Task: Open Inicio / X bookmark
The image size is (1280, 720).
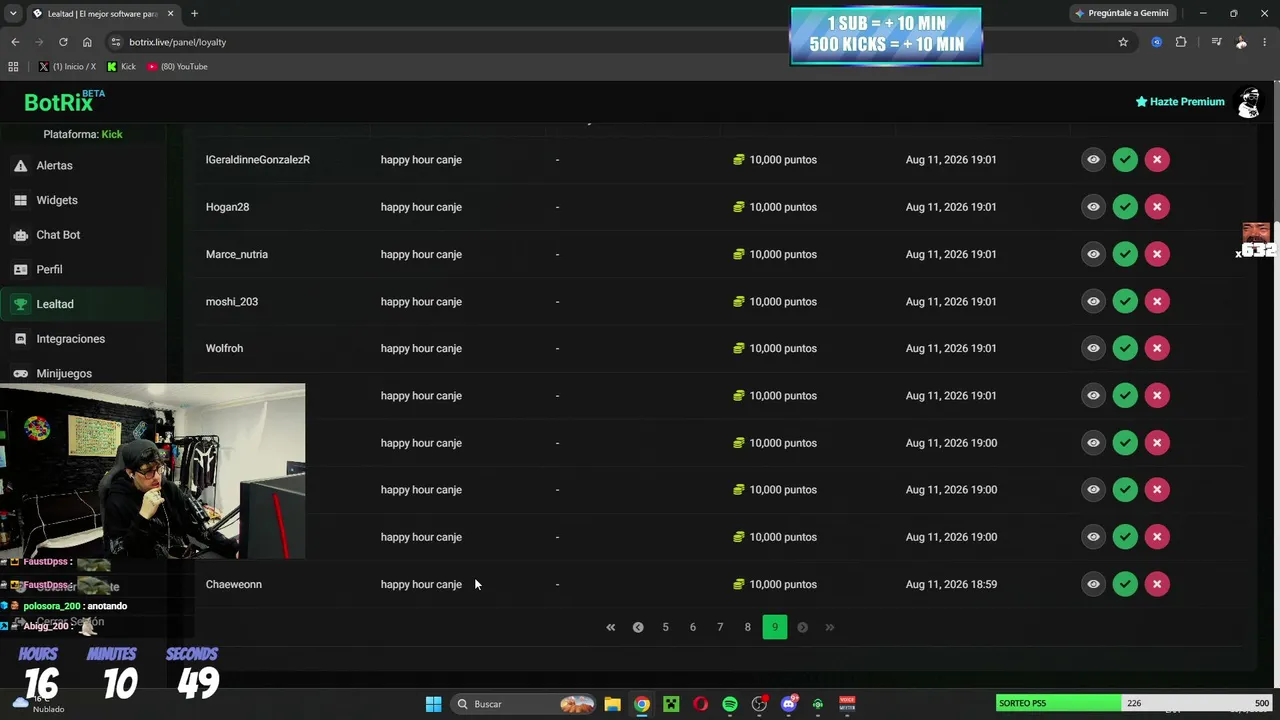Action: (68, 66)
